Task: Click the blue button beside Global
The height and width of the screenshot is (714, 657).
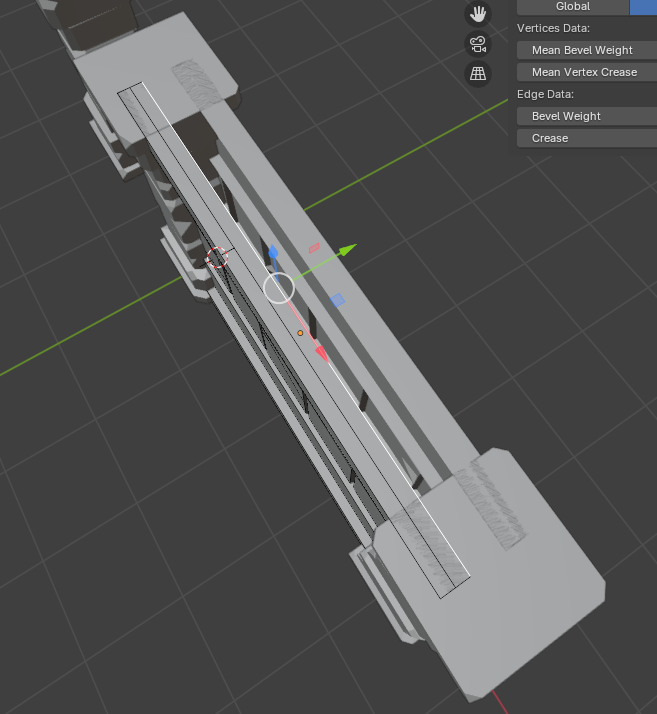Action: 643,7
